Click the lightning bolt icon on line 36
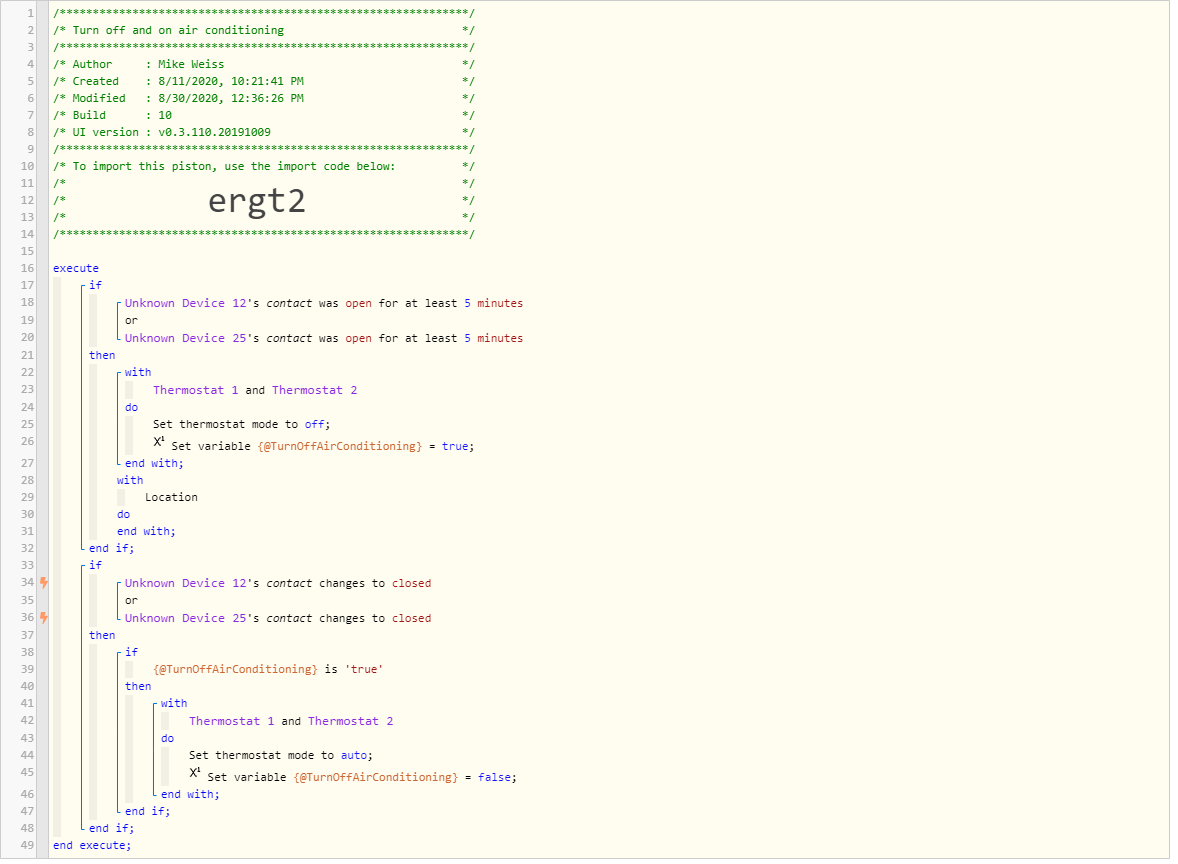This screenshot has width=1178, height=864. click(44, 618)
